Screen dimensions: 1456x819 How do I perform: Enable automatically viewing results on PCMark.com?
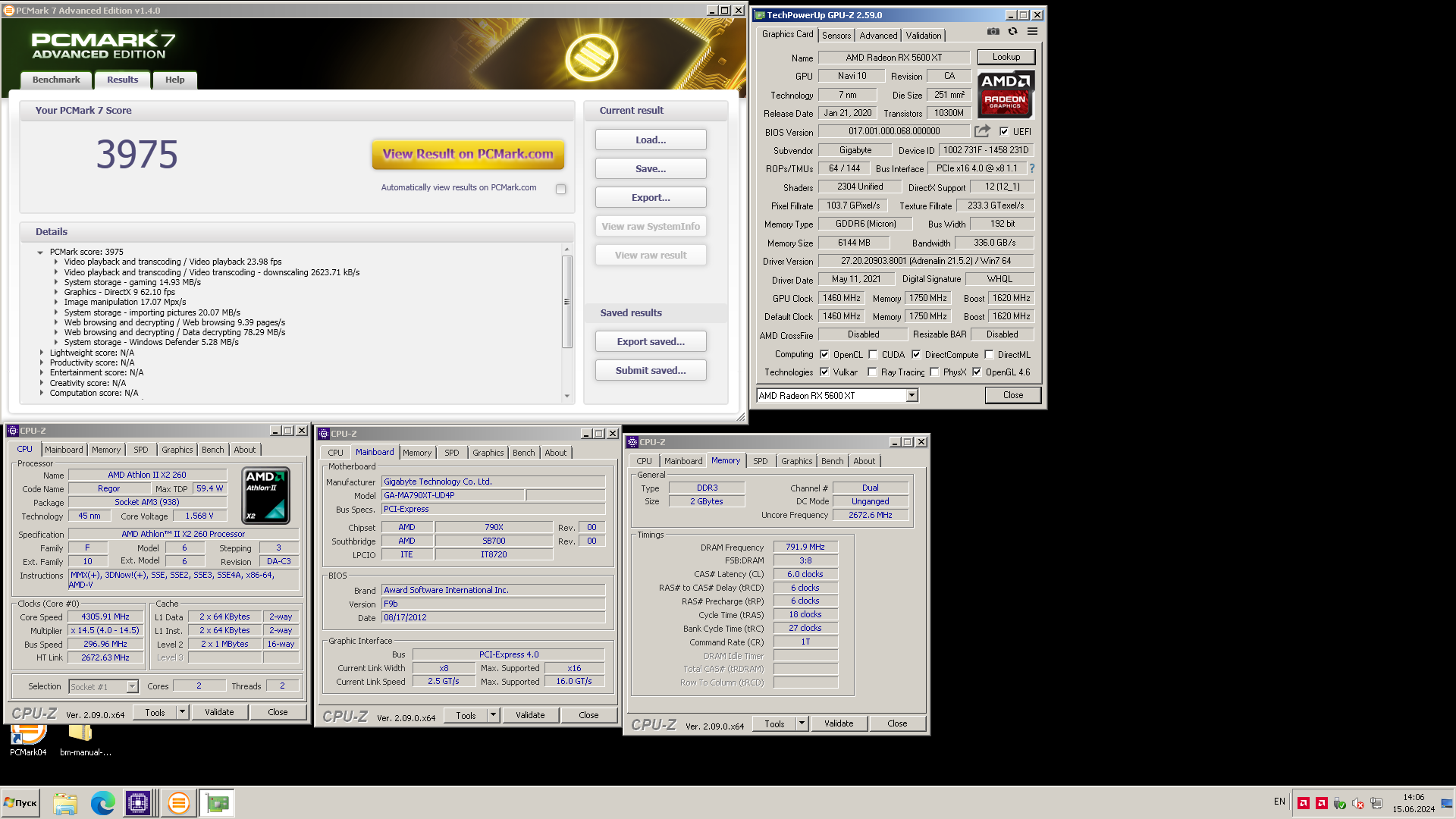coord(560,189)
